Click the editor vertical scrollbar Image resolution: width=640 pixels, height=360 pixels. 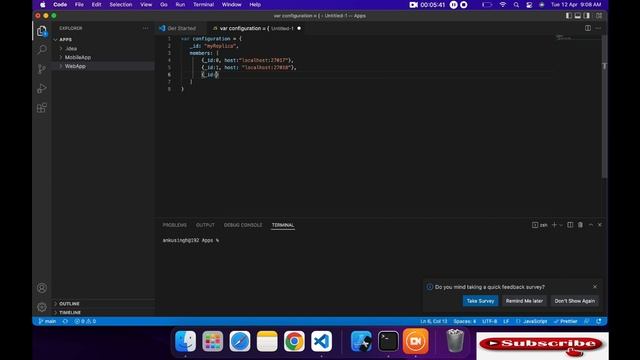click(x=604, y=106)
